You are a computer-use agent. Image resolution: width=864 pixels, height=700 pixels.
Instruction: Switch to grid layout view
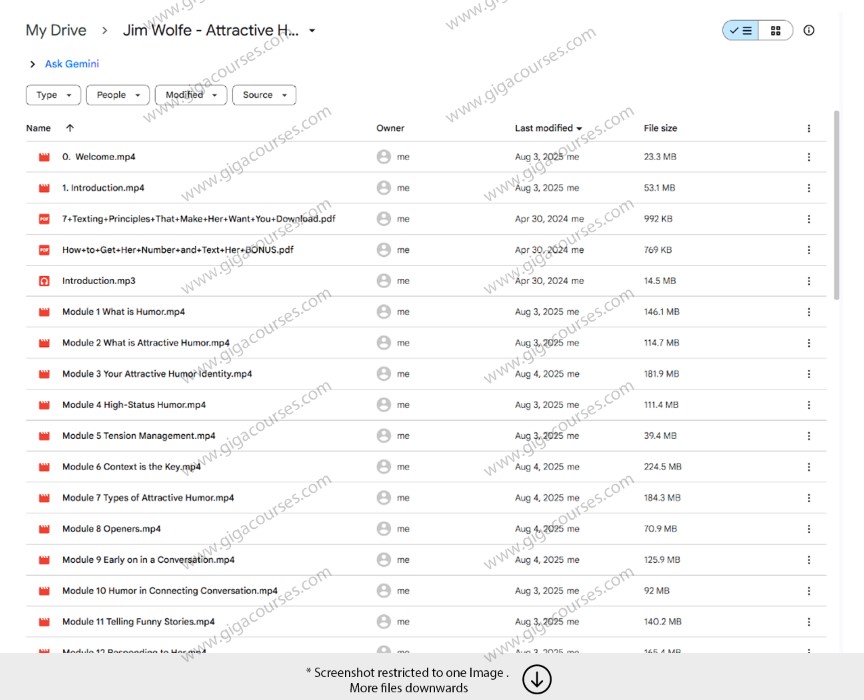pyautogui.click(x=775, y=31)
